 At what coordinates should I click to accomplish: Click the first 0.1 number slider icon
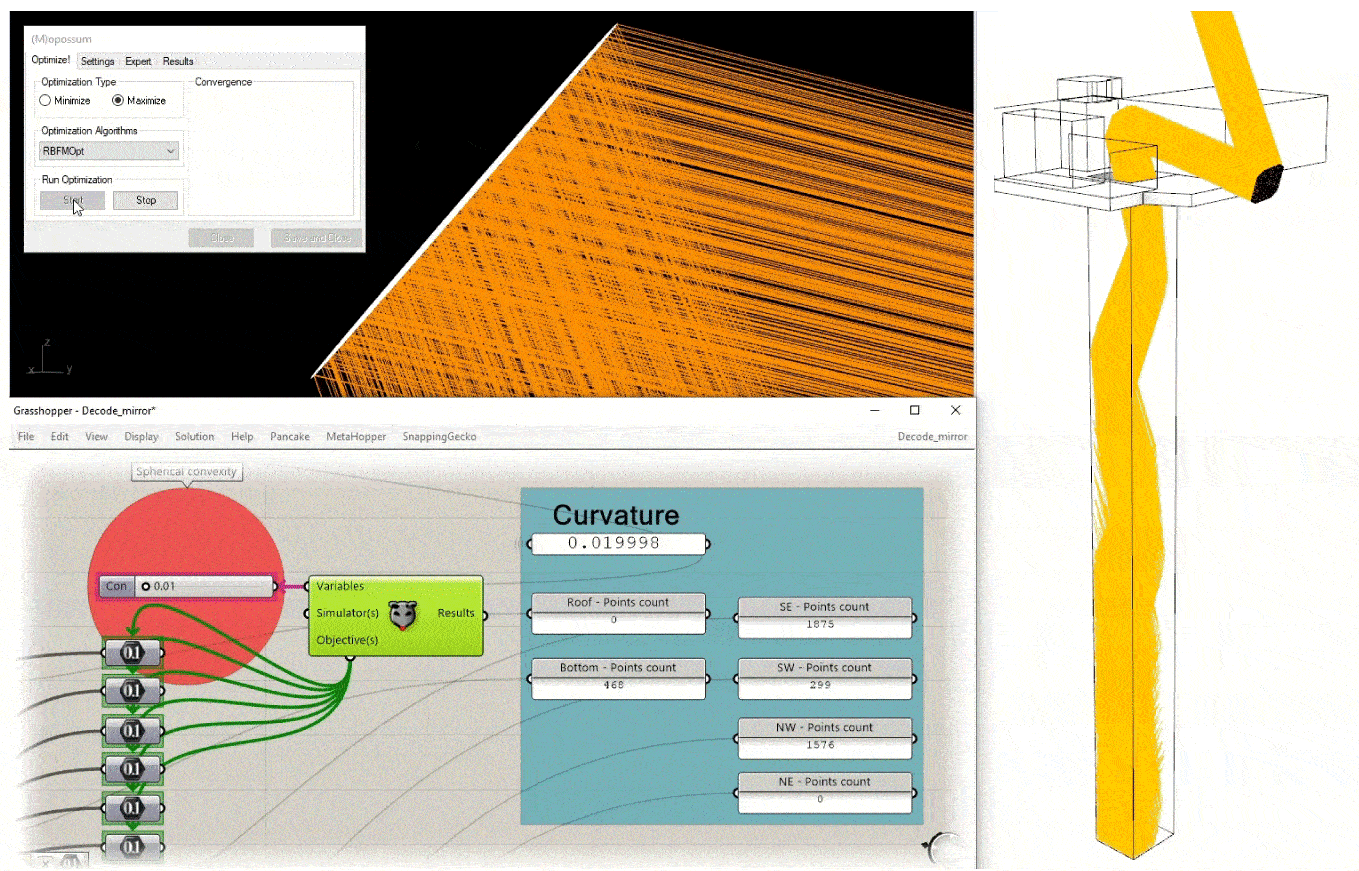(x=132, y=653)
